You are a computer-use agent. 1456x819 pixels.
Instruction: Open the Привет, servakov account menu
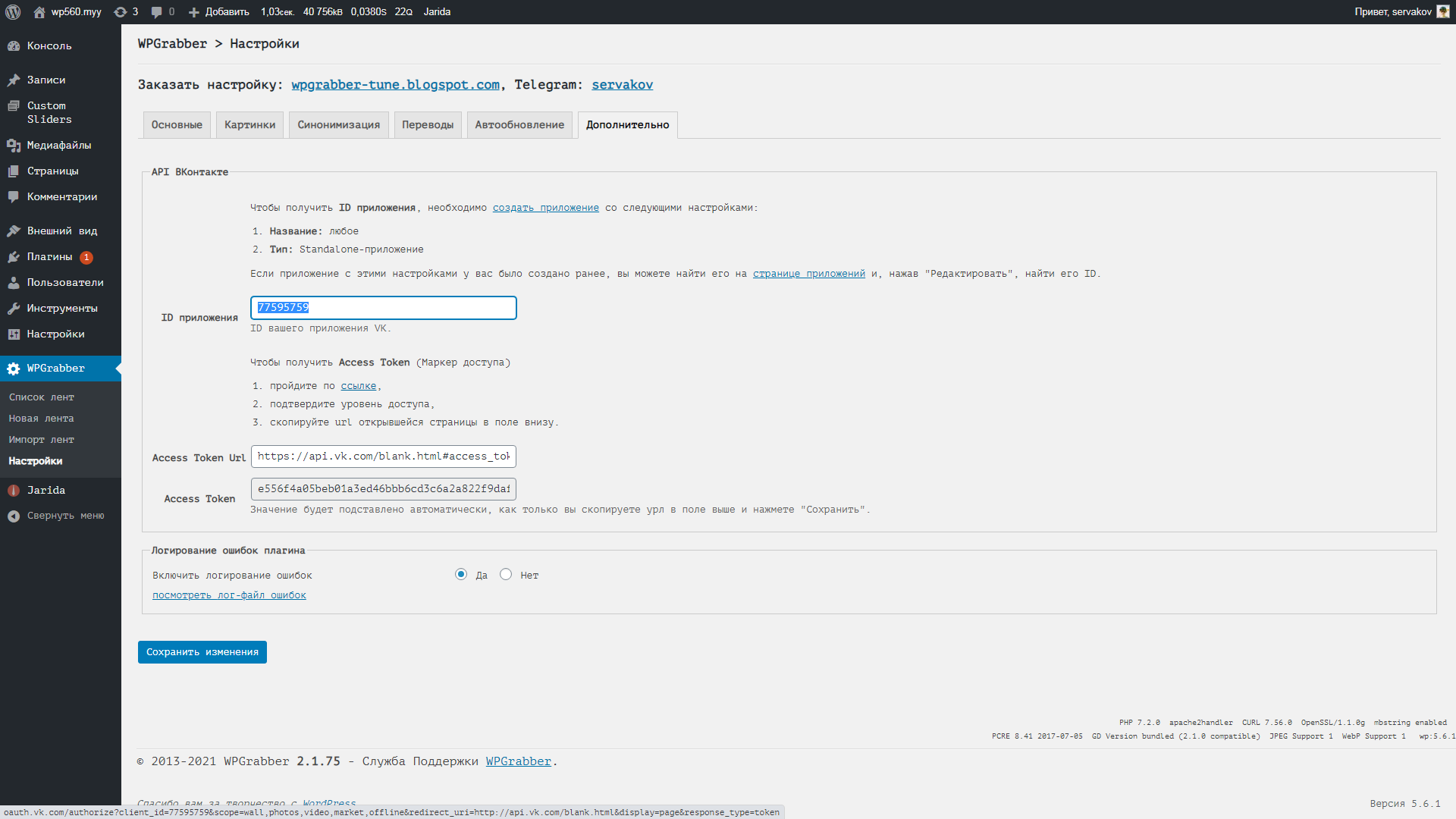pos(1392,12)
